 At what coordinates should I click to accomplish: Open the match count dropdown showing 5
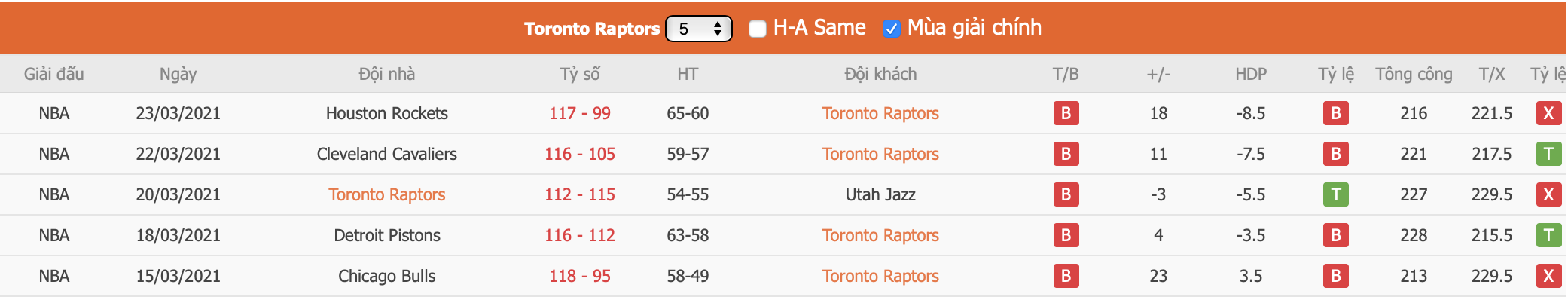698,29
